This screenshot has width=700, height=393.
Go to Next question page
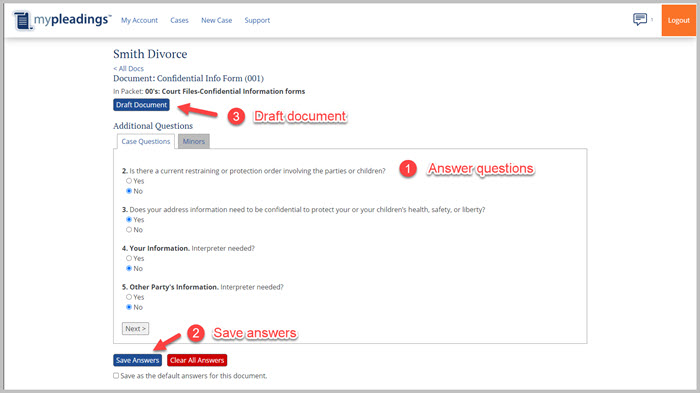135,329
